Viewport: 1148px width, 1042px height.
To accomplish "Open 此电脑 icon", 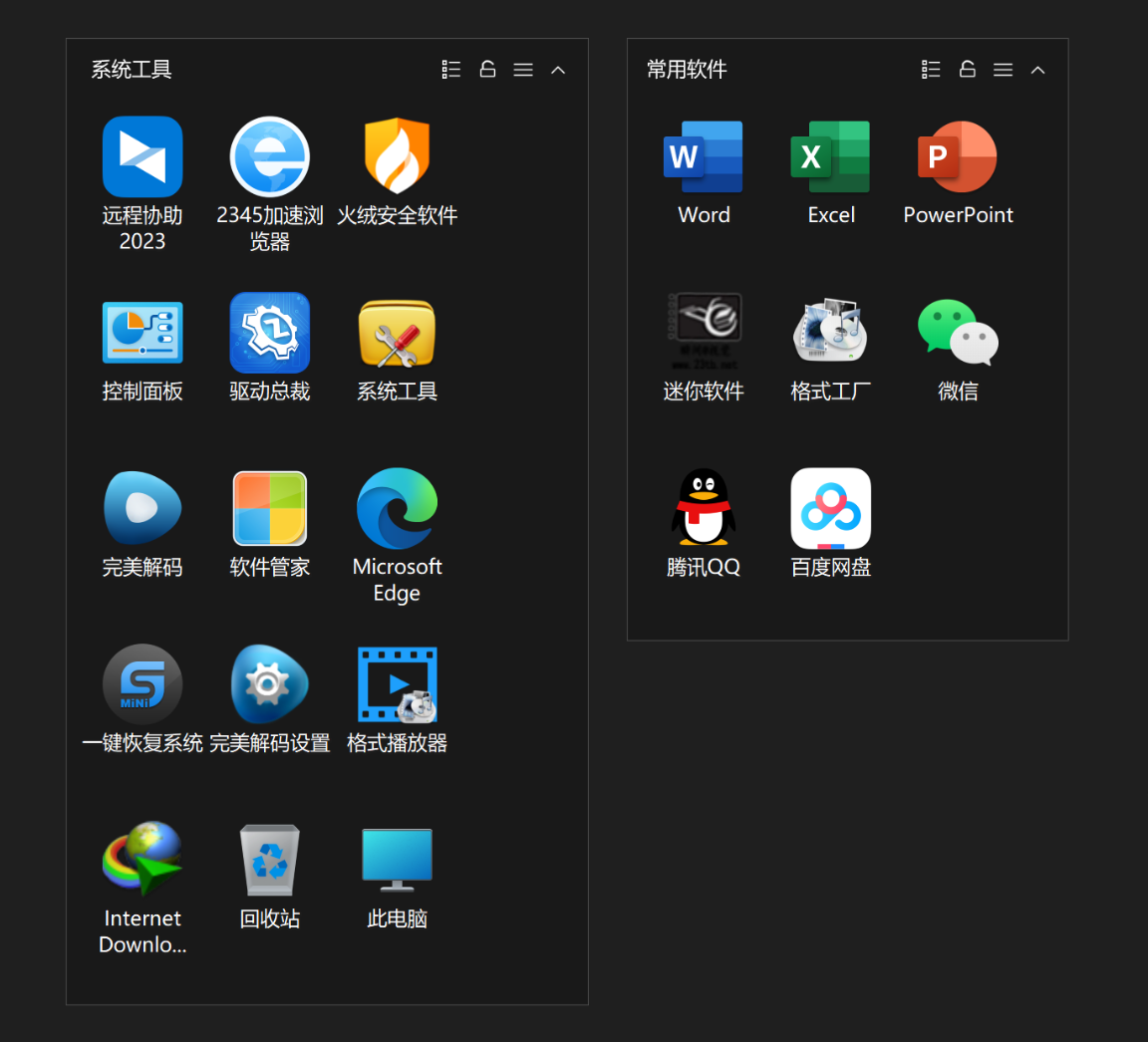I will point(397,861).
